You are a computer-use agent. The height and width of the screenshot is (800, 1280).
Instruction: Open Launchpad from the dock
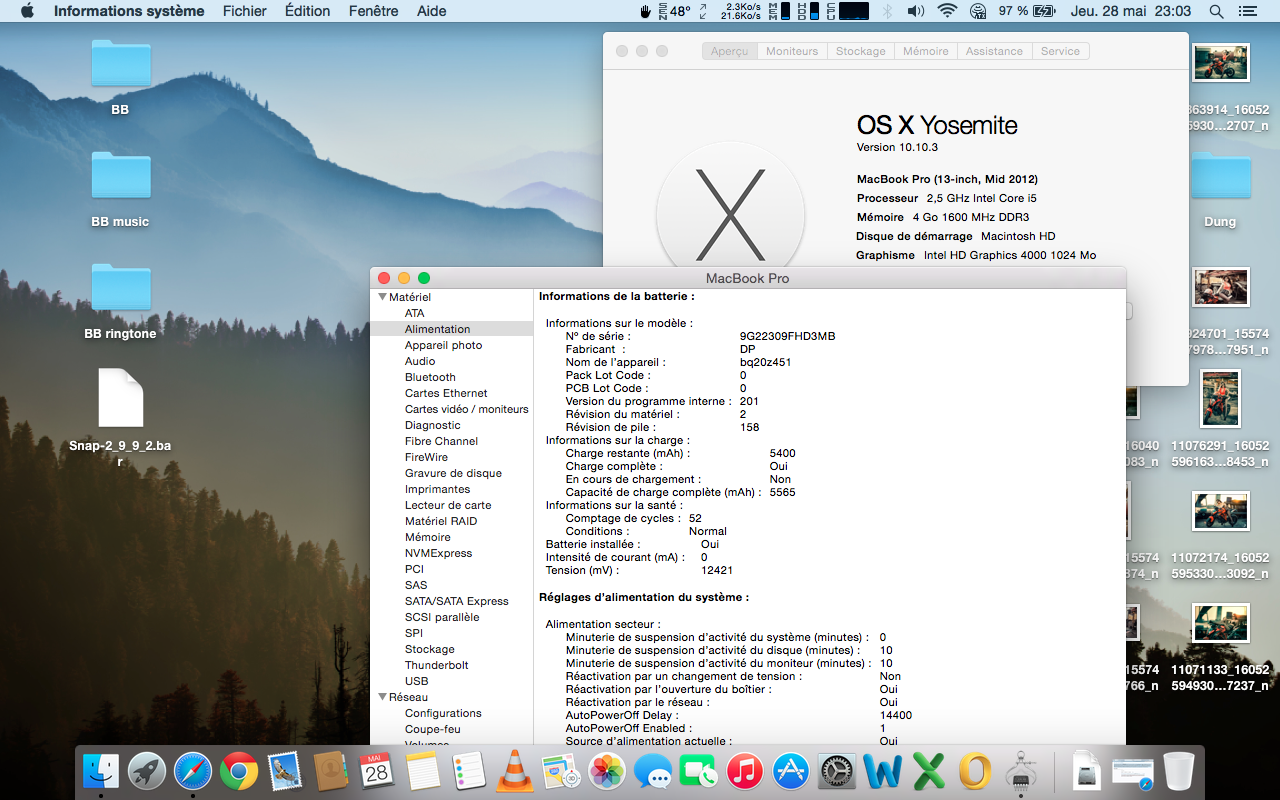click(x=147, y=771)
